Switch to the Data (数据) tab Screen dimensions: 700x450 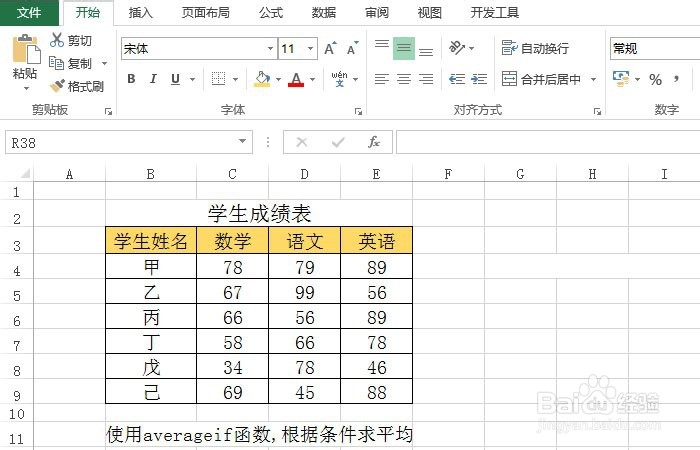pyautogui.click(x=324, y=12)
